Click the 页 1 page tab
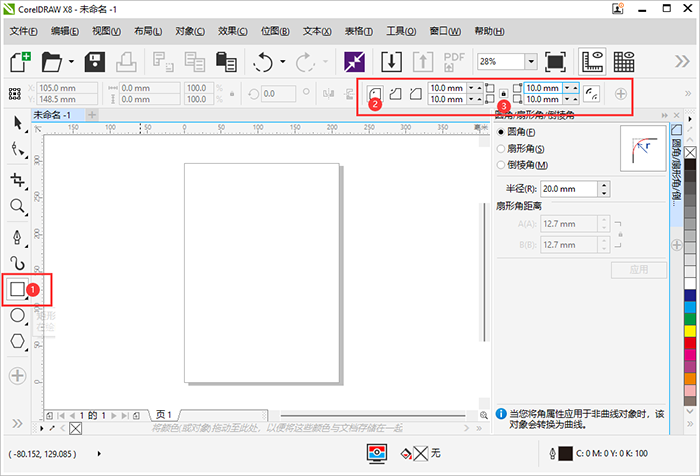 pos(163,414)
